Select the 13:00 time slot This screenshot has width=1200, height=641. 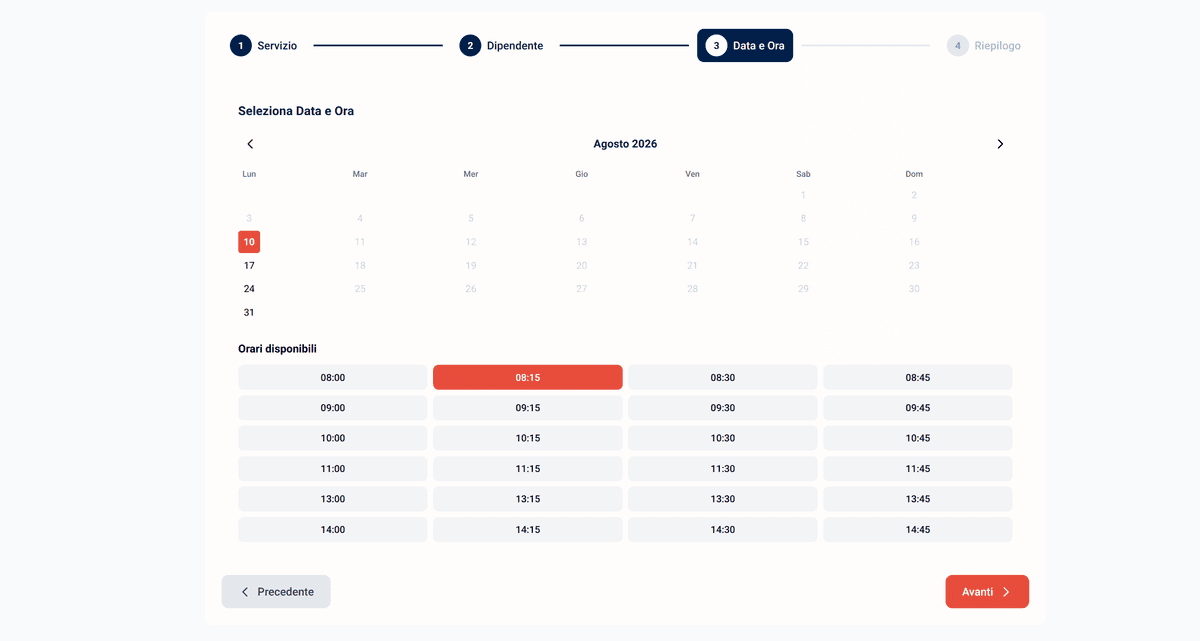pyautogui.click(x=333, y=500)
